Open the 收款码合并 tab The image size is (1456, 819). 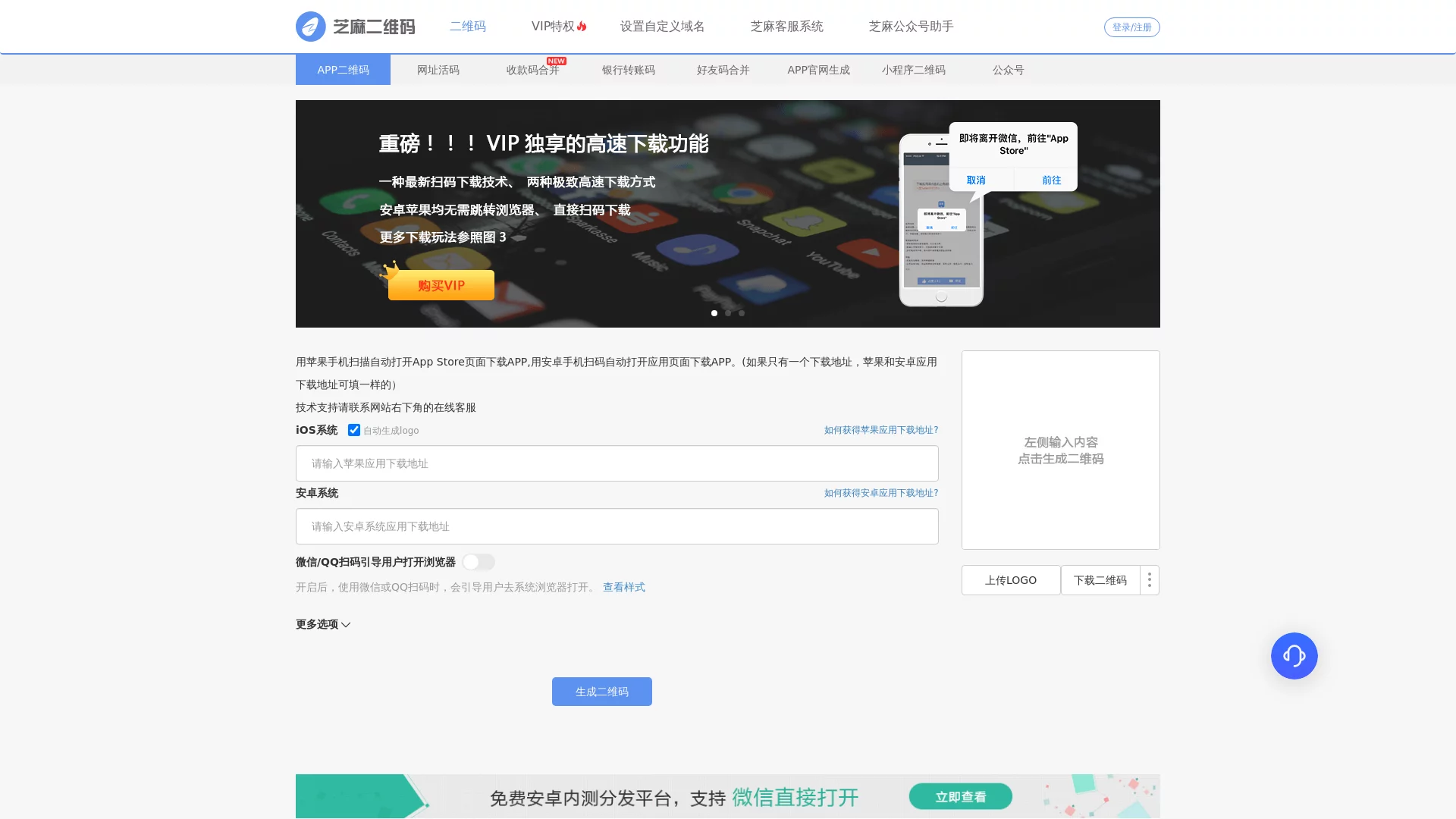(x=532, y=70)
